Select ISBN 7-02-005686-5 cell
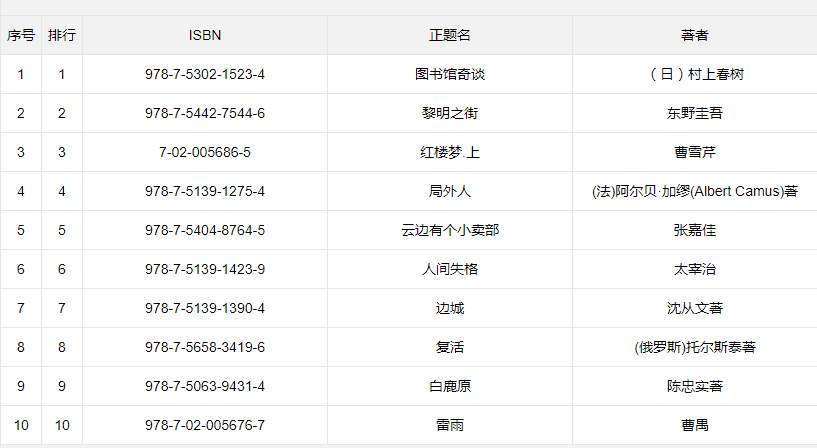This screenshot has height=448, width=817. pos(205,152)
